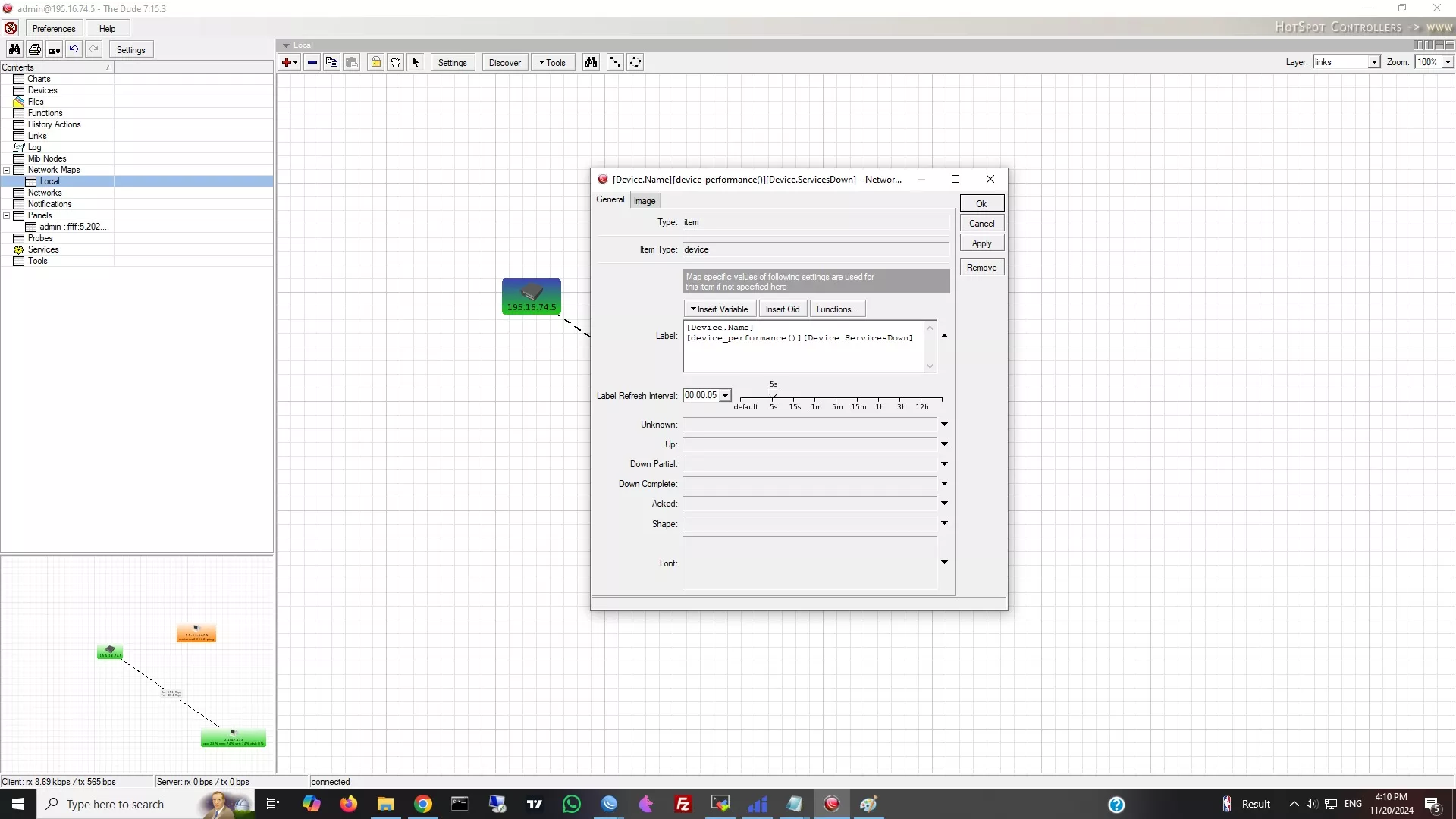1456x819 pixels.
Task: Expand the Down Complete field arrow
Action: pos(944,484)
